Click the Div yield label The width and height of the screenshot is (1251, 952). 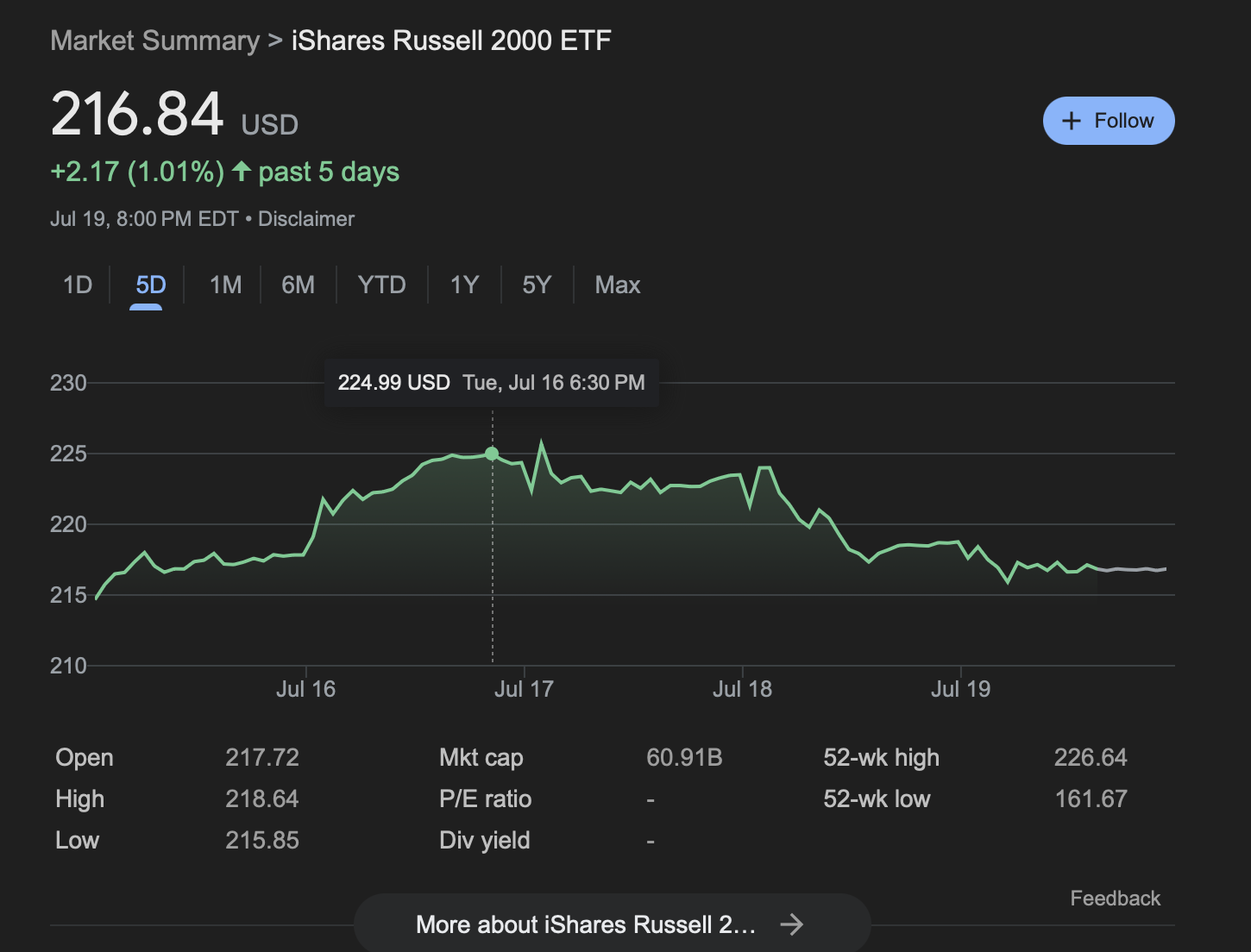[x=484, y=840]
